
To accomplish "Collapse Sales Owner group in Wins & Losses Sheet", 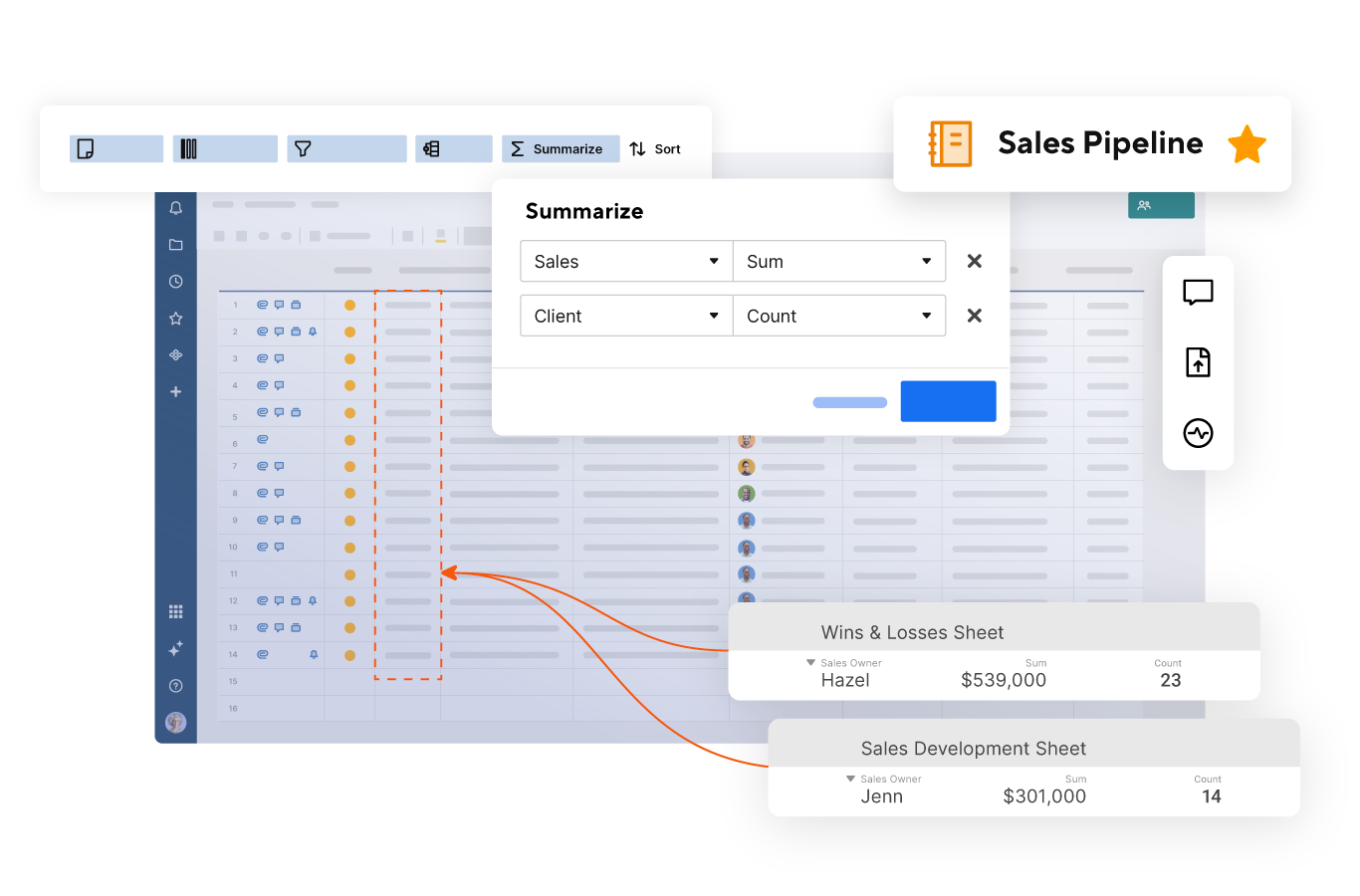I will [x=810, y=662].
